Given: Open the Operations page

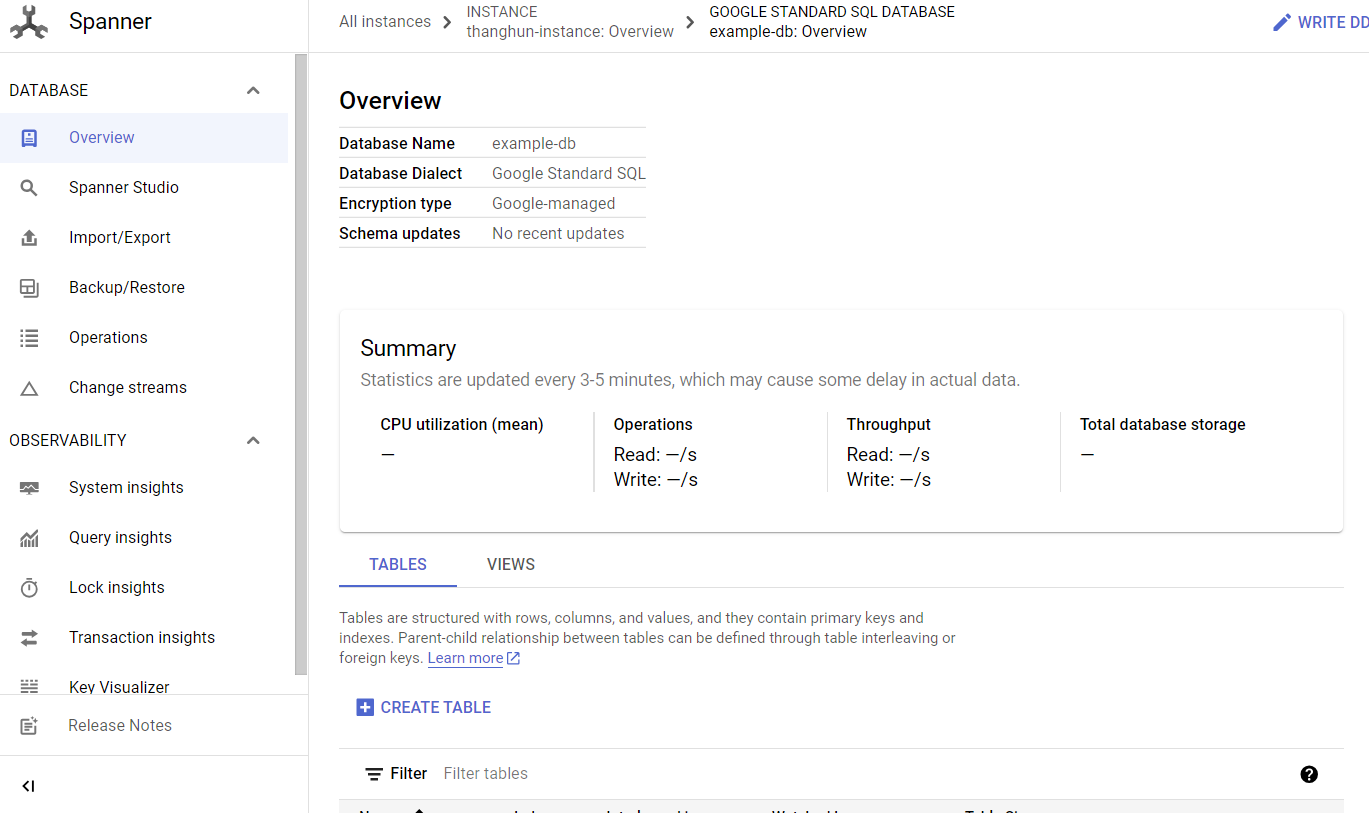Looking at the screenshot, I should coord(144,338).
